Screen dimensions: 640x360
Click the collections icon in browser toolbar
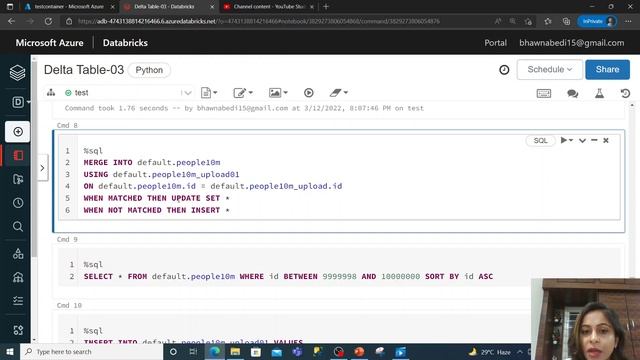point(566,21)
